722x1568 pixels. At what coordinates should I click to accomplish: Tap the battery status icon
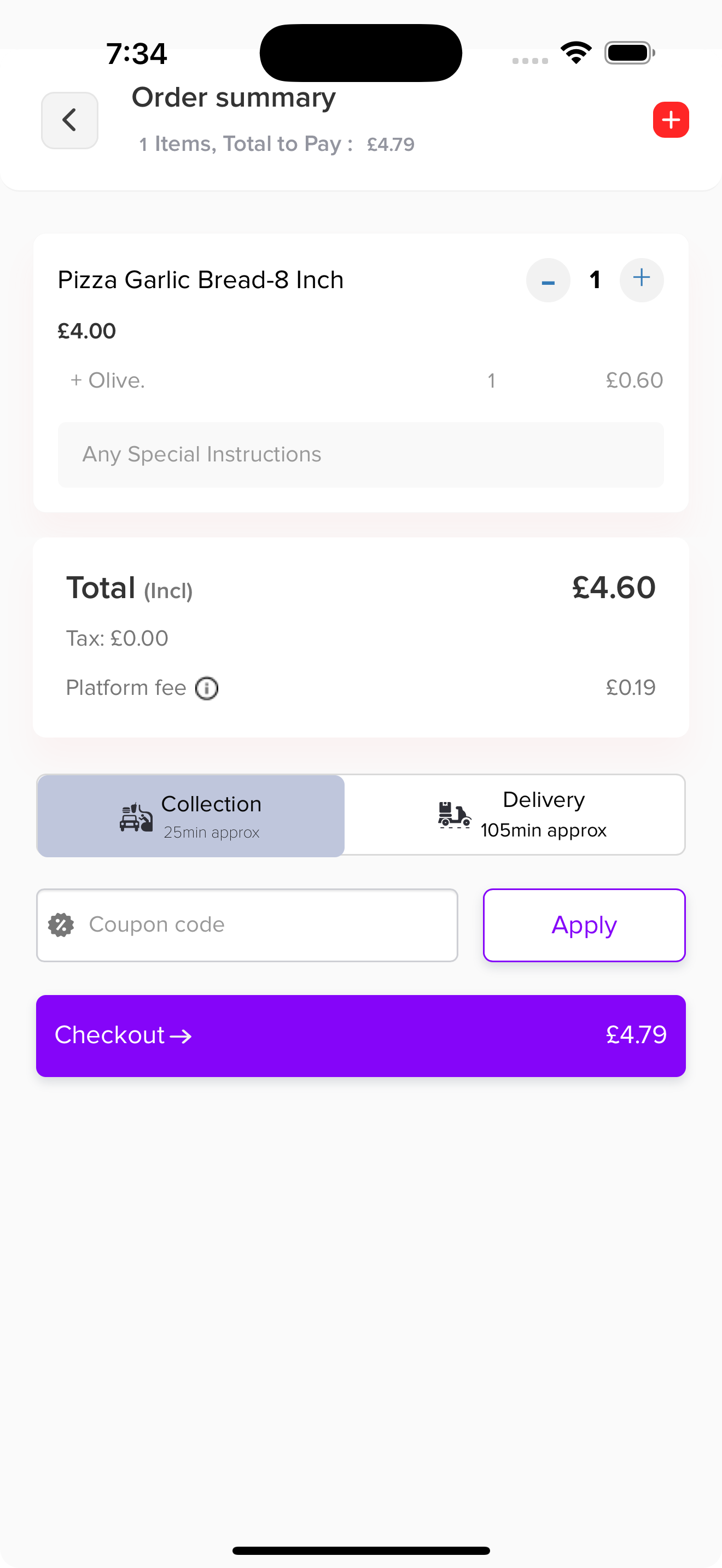[x=630, y=53]
